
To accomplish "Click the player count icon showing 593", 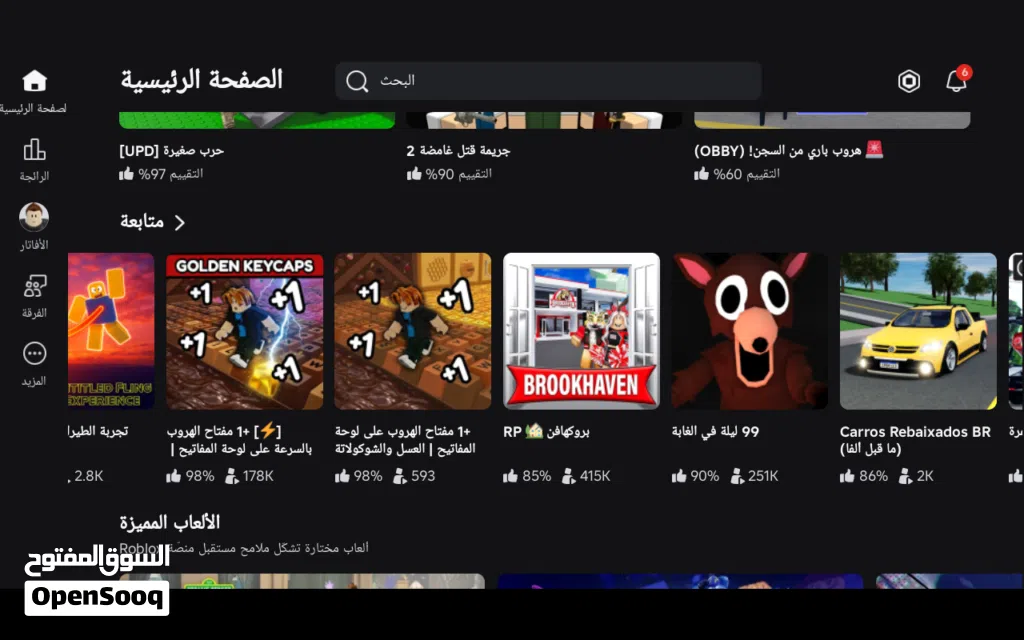I will 400,476.
